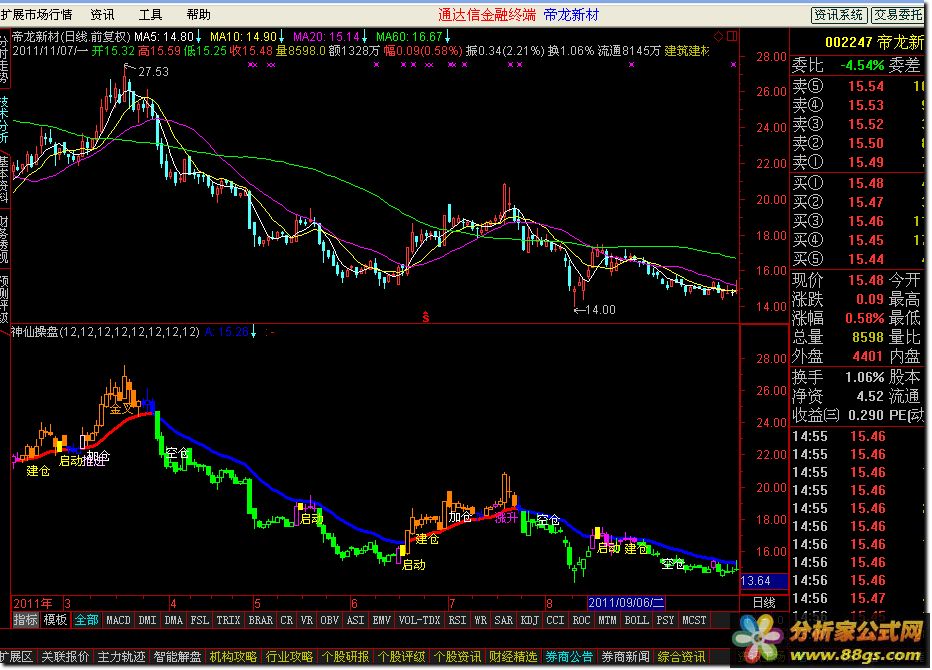Switch the indicator to CR
The height and width of the screenshot is (670, 932).
pos(286,620)
